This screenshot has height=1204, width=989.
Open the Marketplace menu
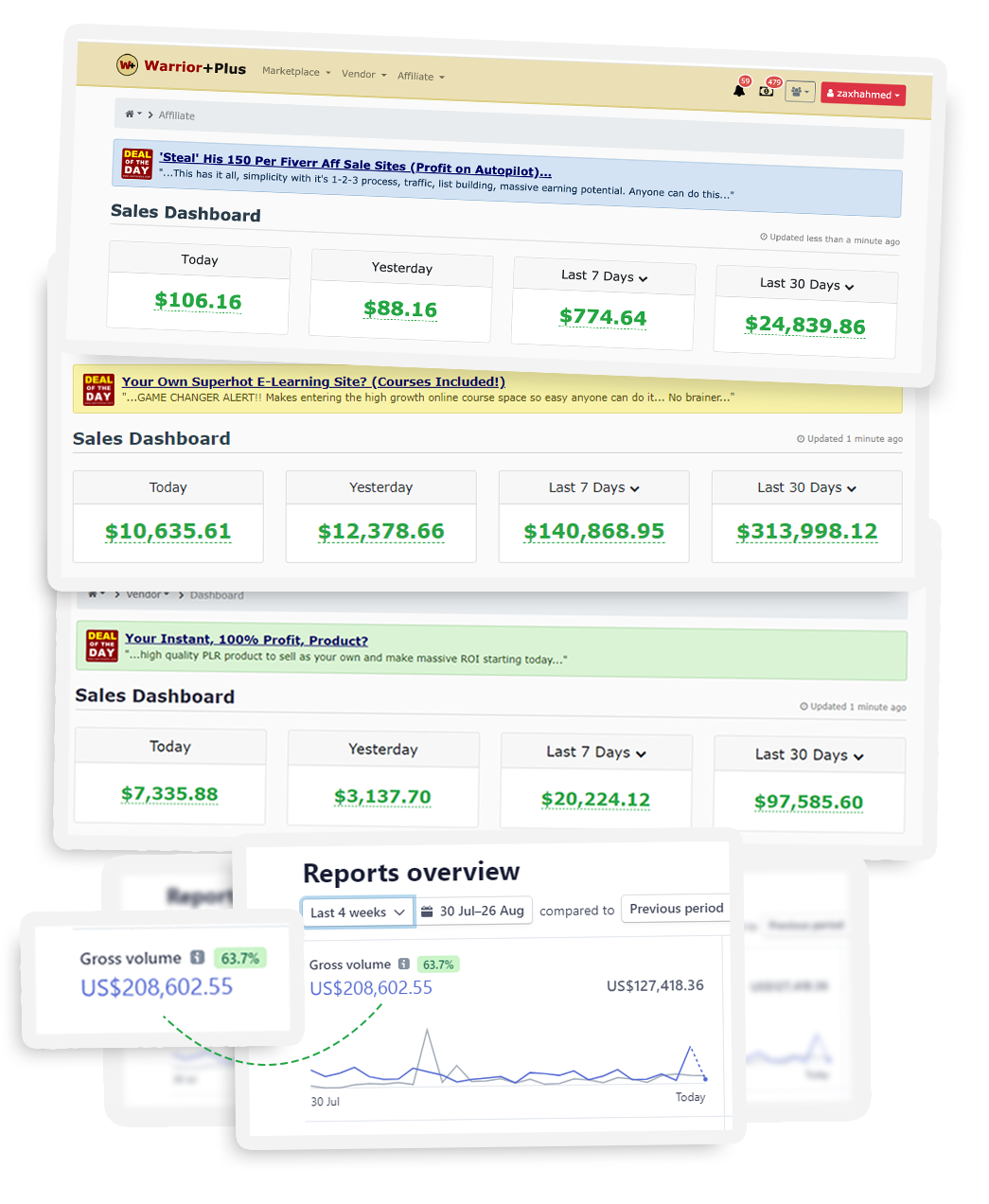(x=296, y=71)
